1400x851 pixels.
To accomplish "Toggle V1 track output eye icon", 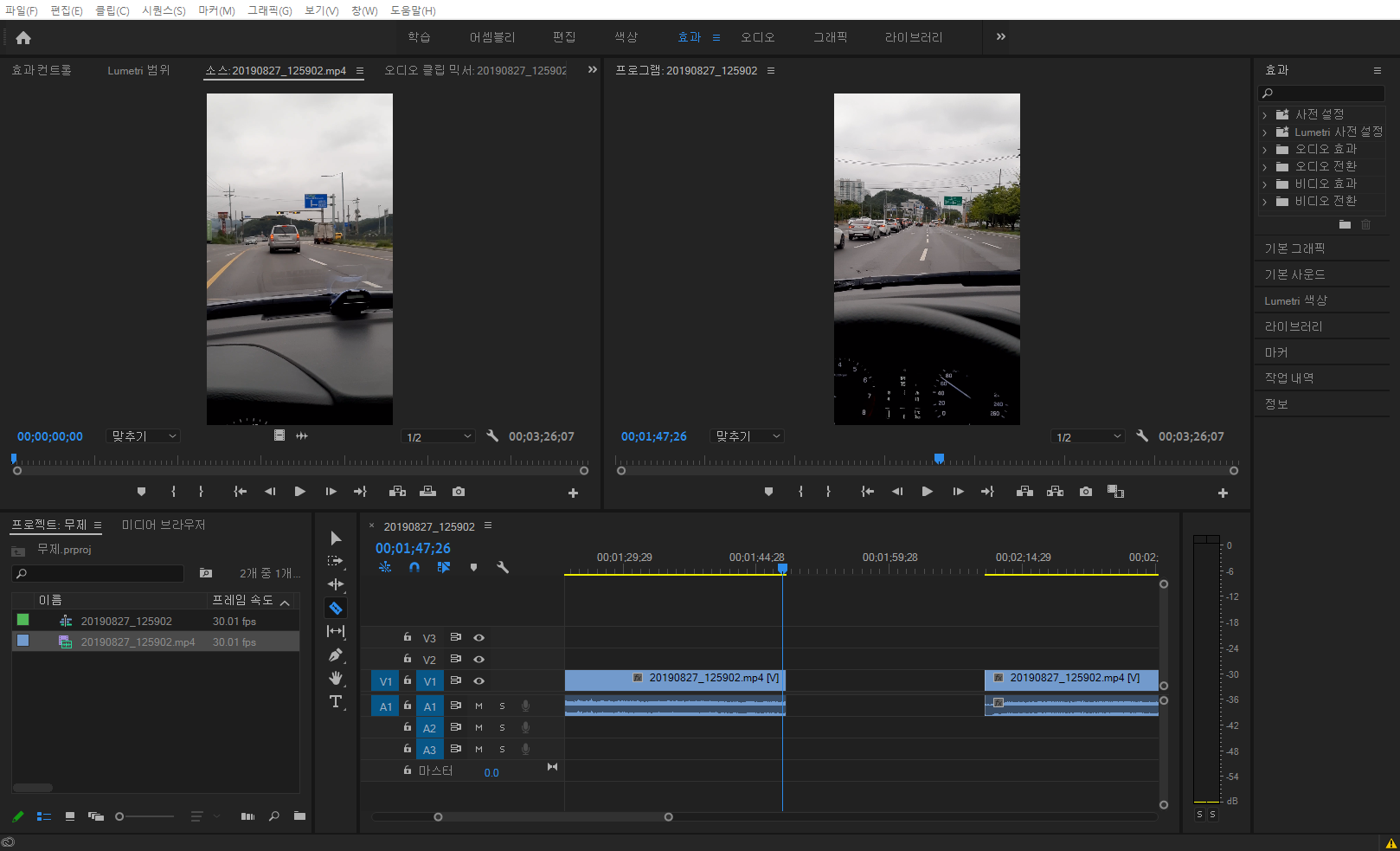I will tap(478, 680).
